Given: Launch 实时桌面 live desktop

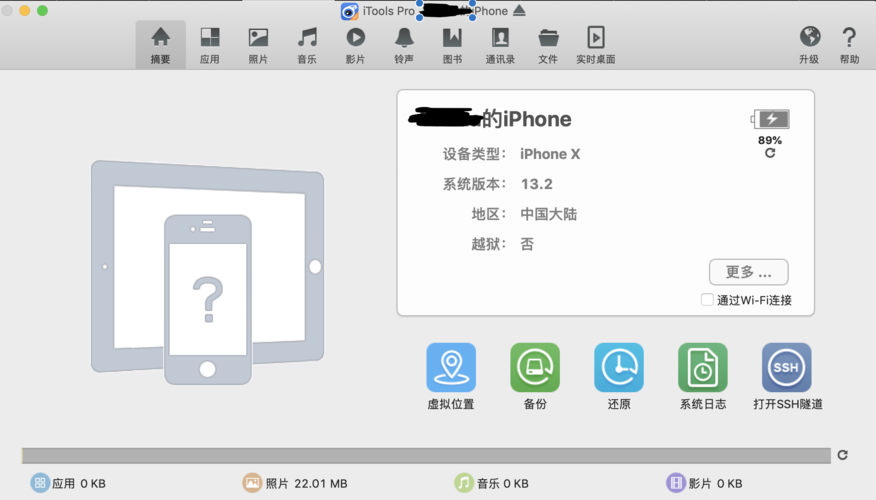Looking at the screenshot, I should 596,45.
